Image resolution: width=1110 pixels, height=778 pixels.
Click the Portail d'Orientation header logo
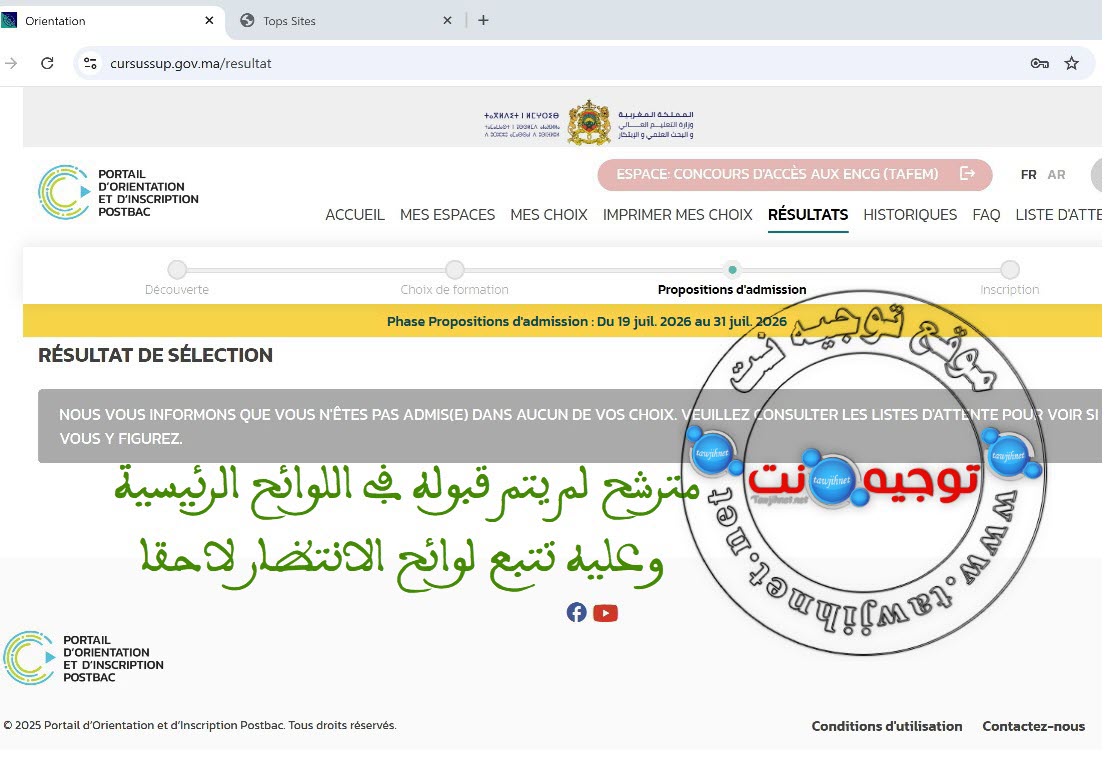(118, 193)
